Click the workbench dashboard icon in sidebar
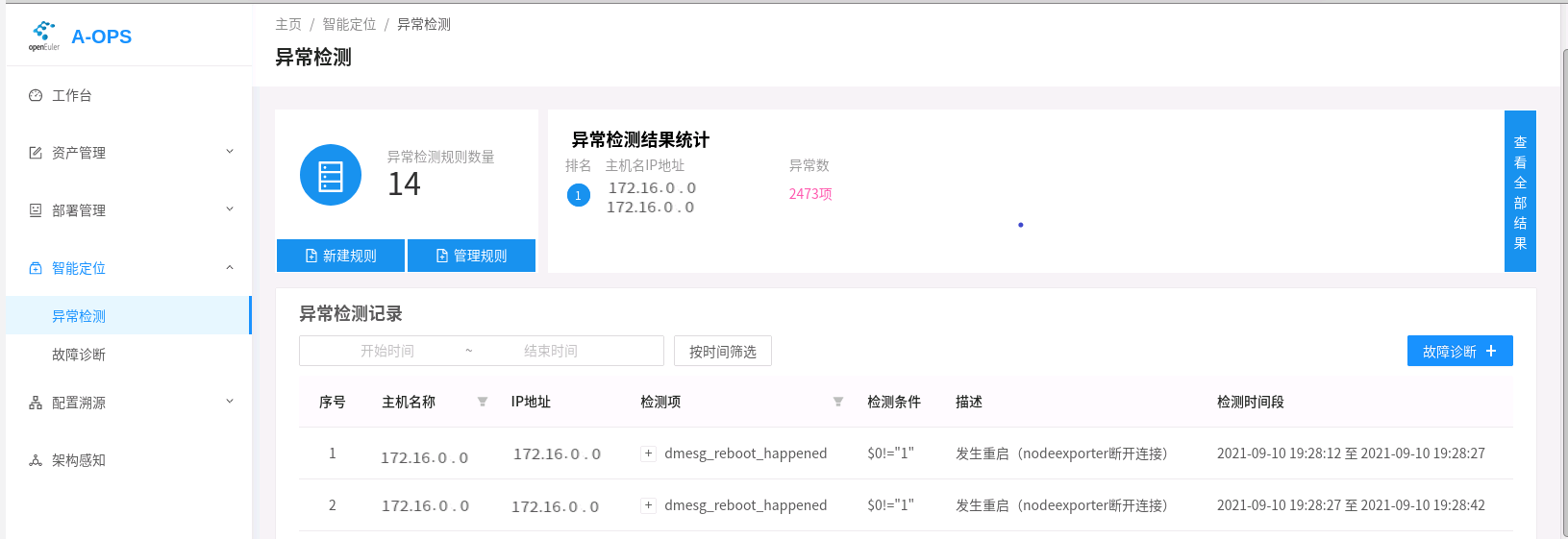Viewport: 1568px width, 539px height. 36,95
